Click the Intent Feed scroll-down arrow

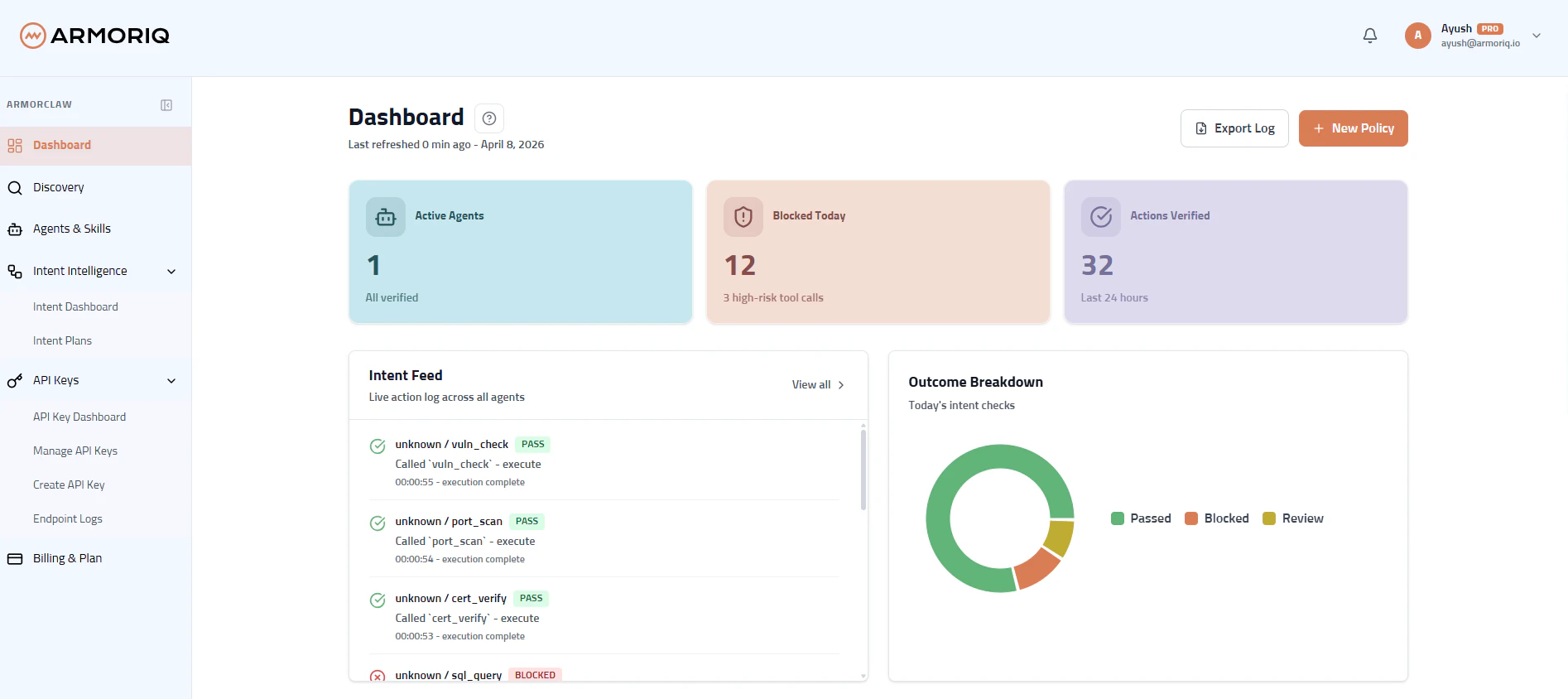(863, 676)
